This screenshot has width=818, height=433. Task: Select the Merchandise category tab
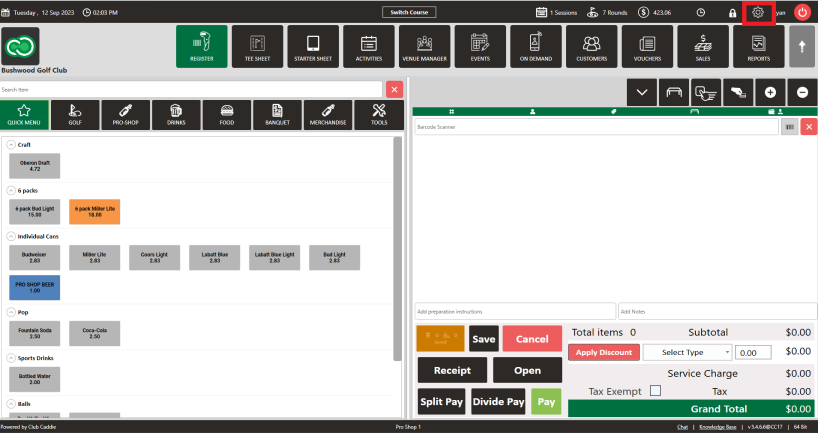coord(328,115)
